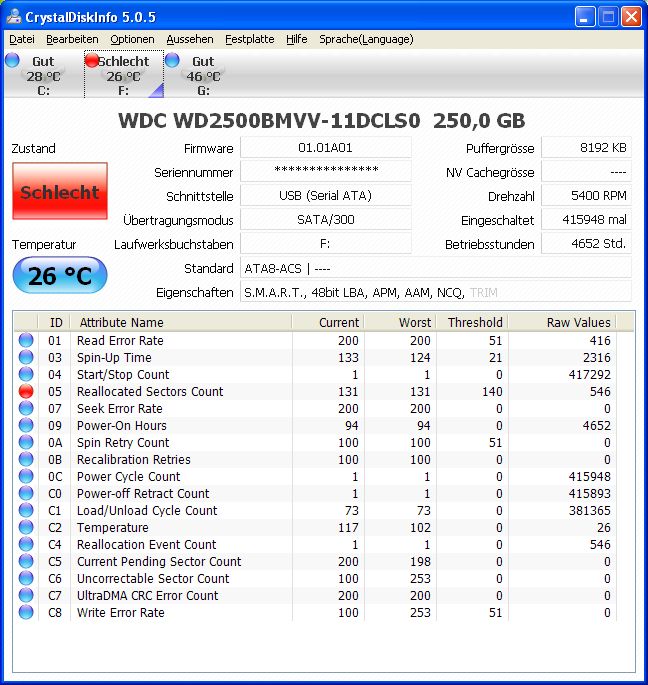Click the Worst column header
The height and width of the screenshot is (685, 648).
coord(400,322)
